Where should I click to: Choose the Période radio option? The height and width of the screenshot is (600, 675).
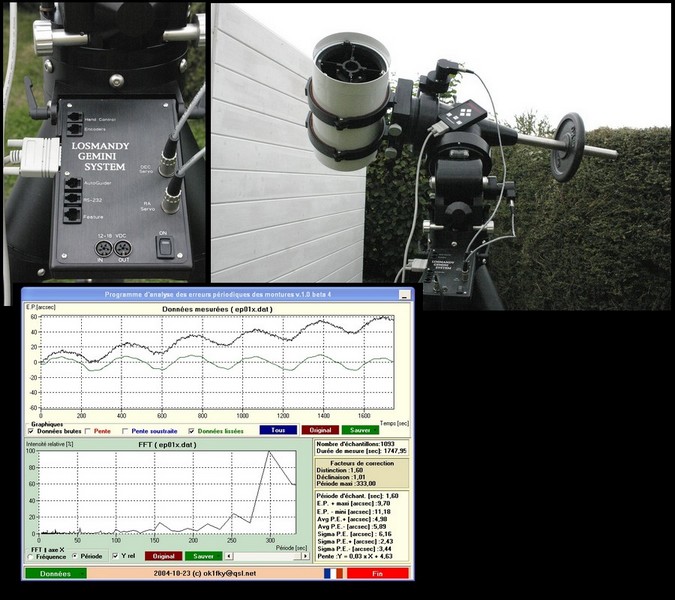75,556
